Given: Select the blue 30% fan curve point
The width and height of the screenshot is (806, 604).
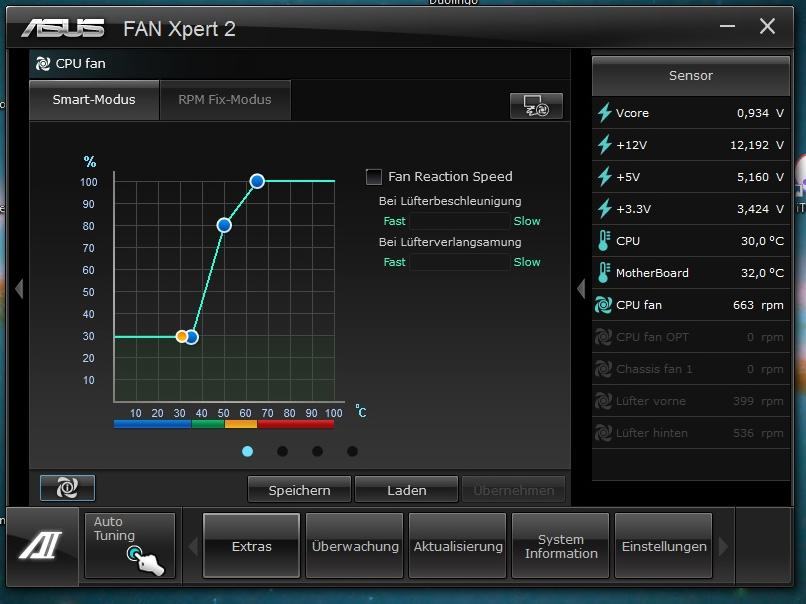Looking at the screenshot, I should [192, 337].
